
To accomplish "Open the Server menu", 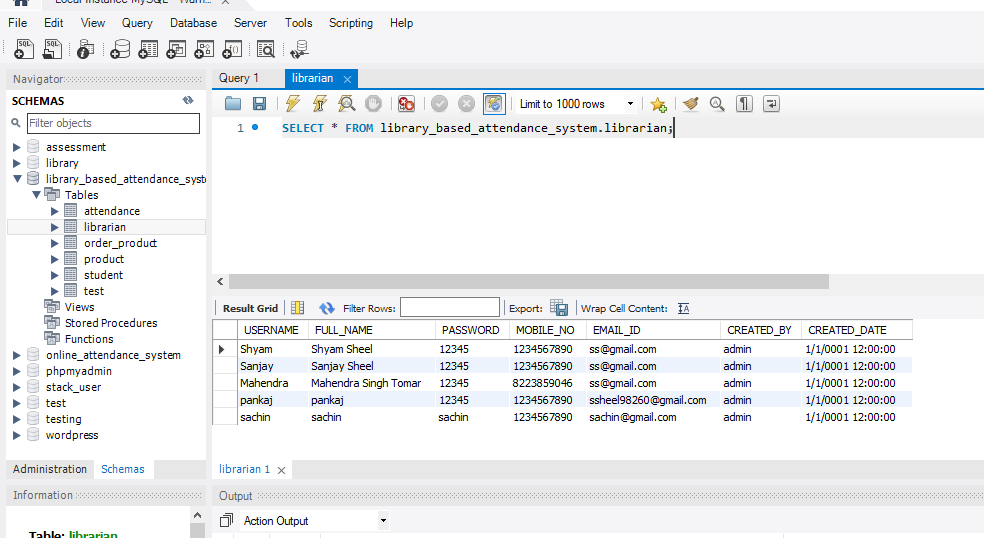I will (250, 23).
